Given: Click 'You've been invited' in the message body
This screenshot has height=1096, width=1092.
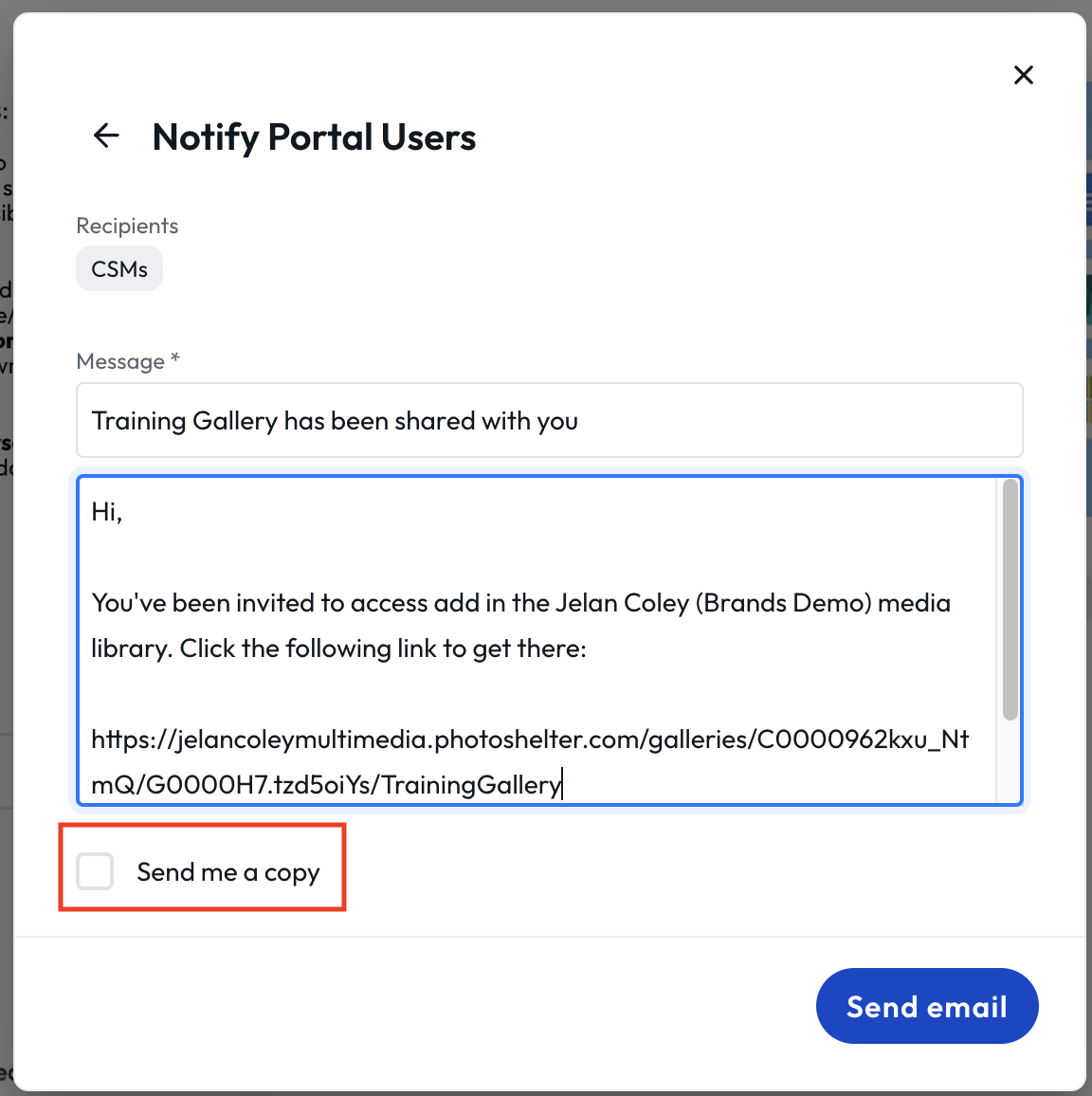Looking at the screenshot, I should point(203,603).
